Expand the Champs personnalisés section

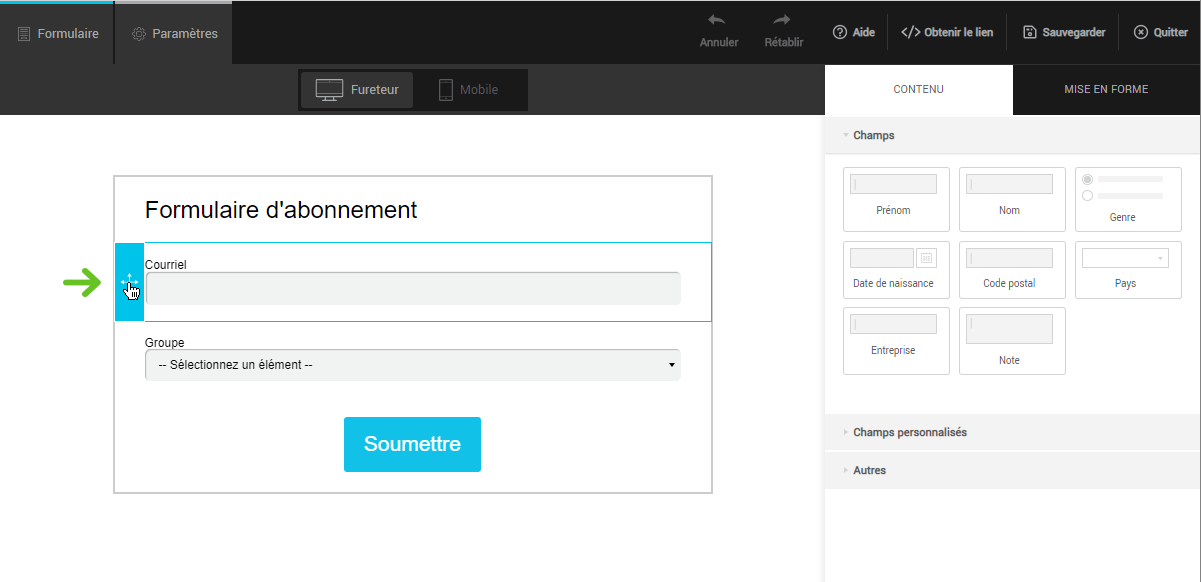pyautogui.click(x=910, y=432)
